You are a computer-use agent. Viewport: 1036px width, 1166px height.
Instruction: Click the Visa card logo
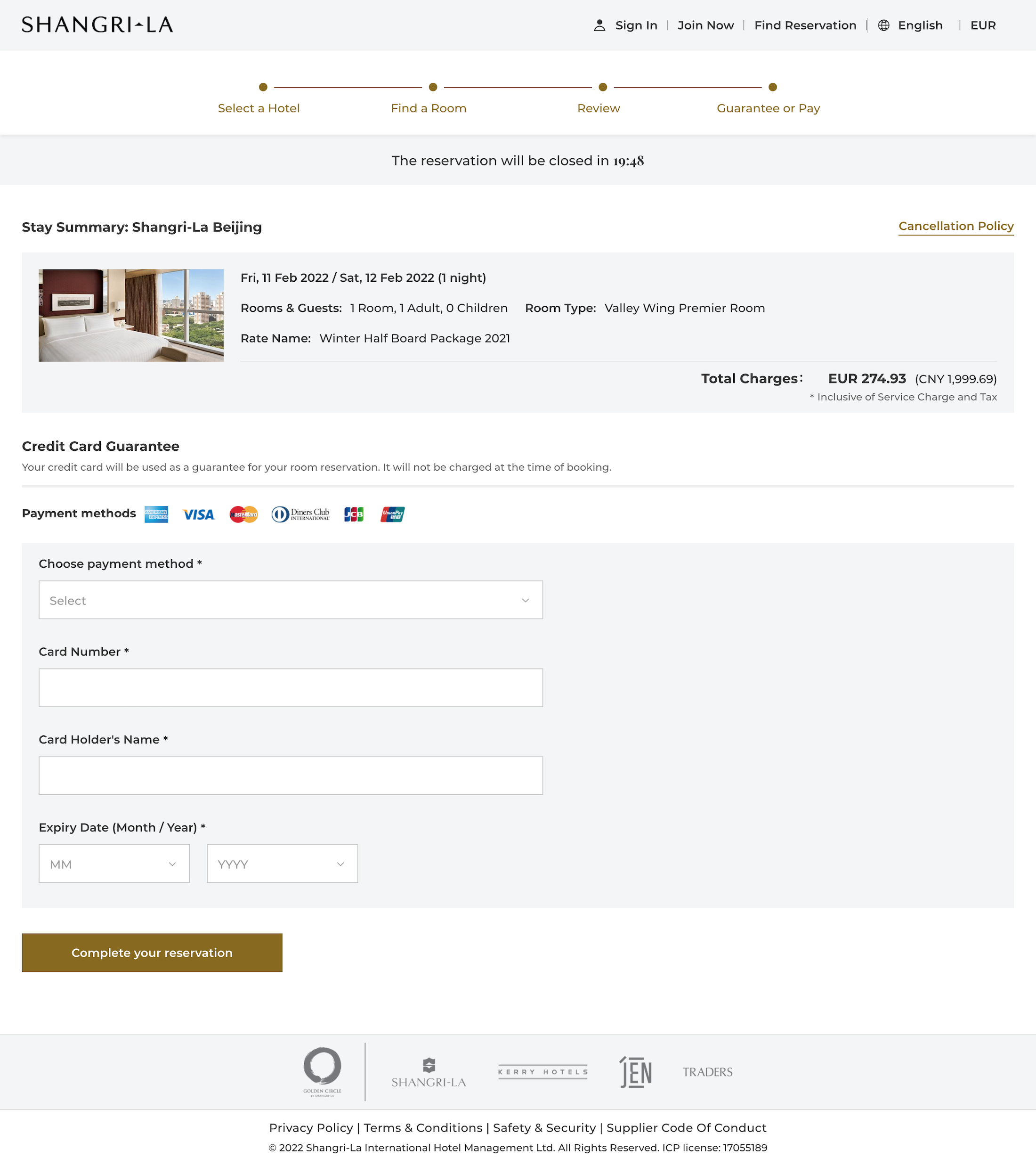(198, 514)
